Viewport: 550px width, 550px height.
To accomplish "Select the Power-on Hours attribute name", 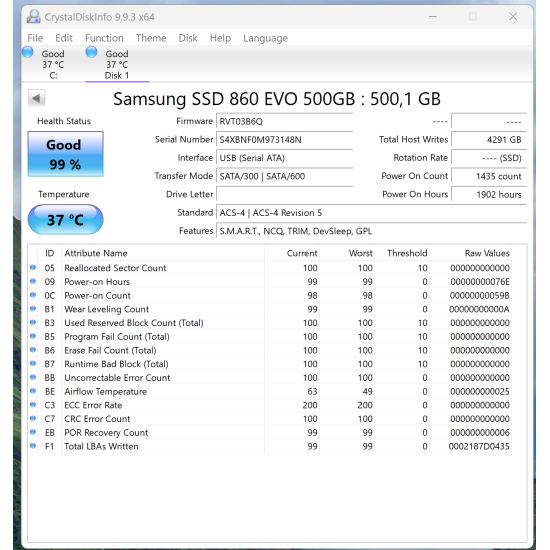I will (97, 282).
